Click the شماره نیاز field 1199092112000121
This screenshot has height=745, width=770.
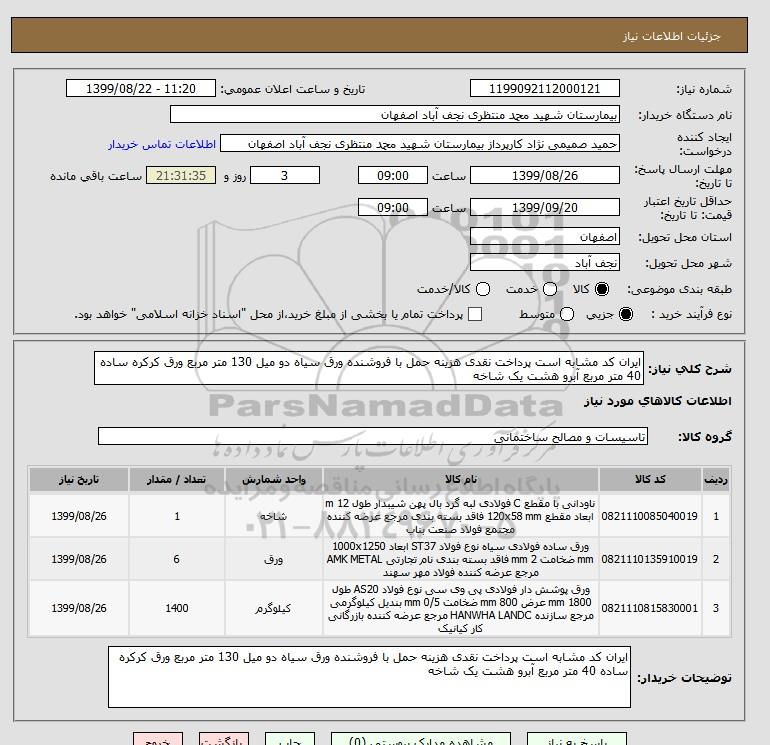(x=545, y=88)
